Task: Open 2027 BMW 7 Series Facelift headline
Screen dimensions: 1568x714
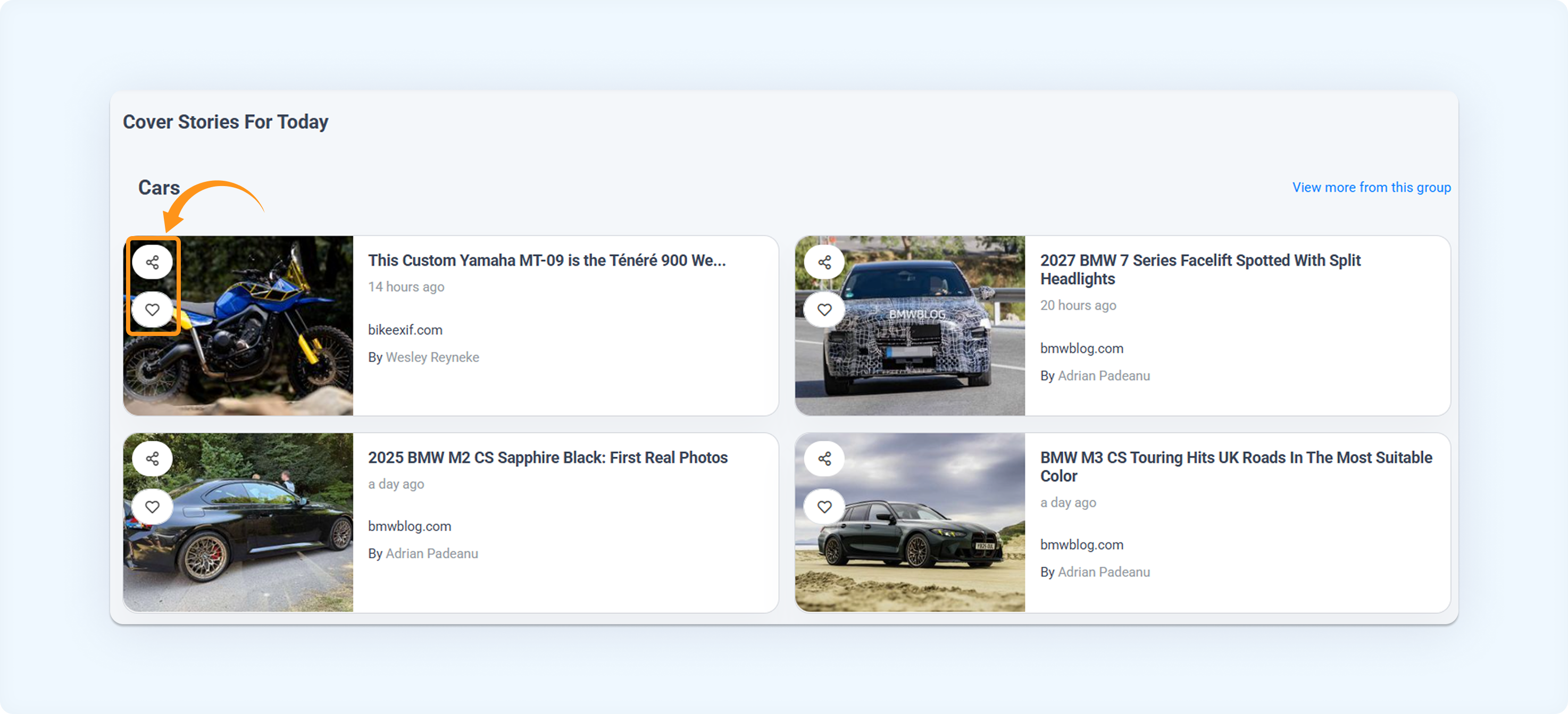Action: pos(1200,270)
